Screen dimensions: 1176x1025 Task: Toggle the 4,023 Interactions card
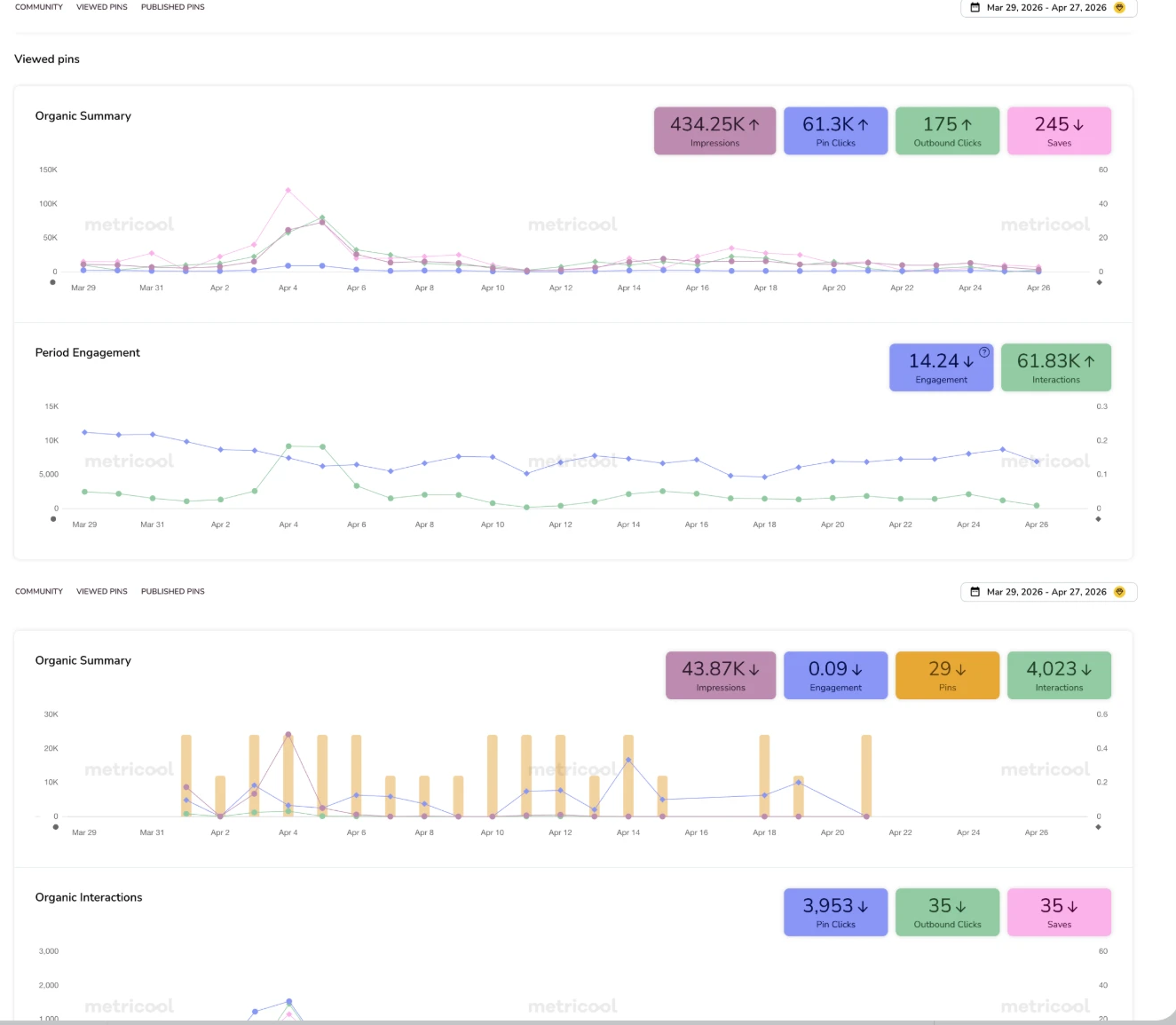coord(1059,675)
